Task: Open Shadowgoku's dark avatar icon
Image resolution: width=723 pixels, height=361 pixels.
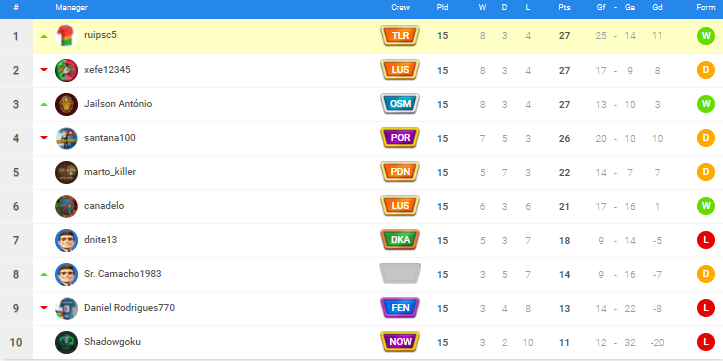Action: 66,342
